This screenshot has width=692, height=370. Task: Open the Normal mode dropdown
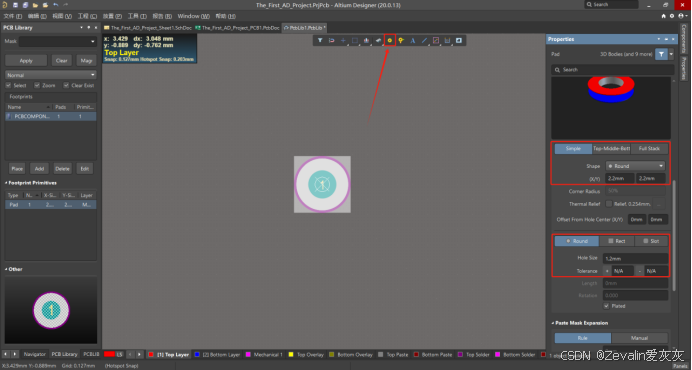[x=50, y=75]
